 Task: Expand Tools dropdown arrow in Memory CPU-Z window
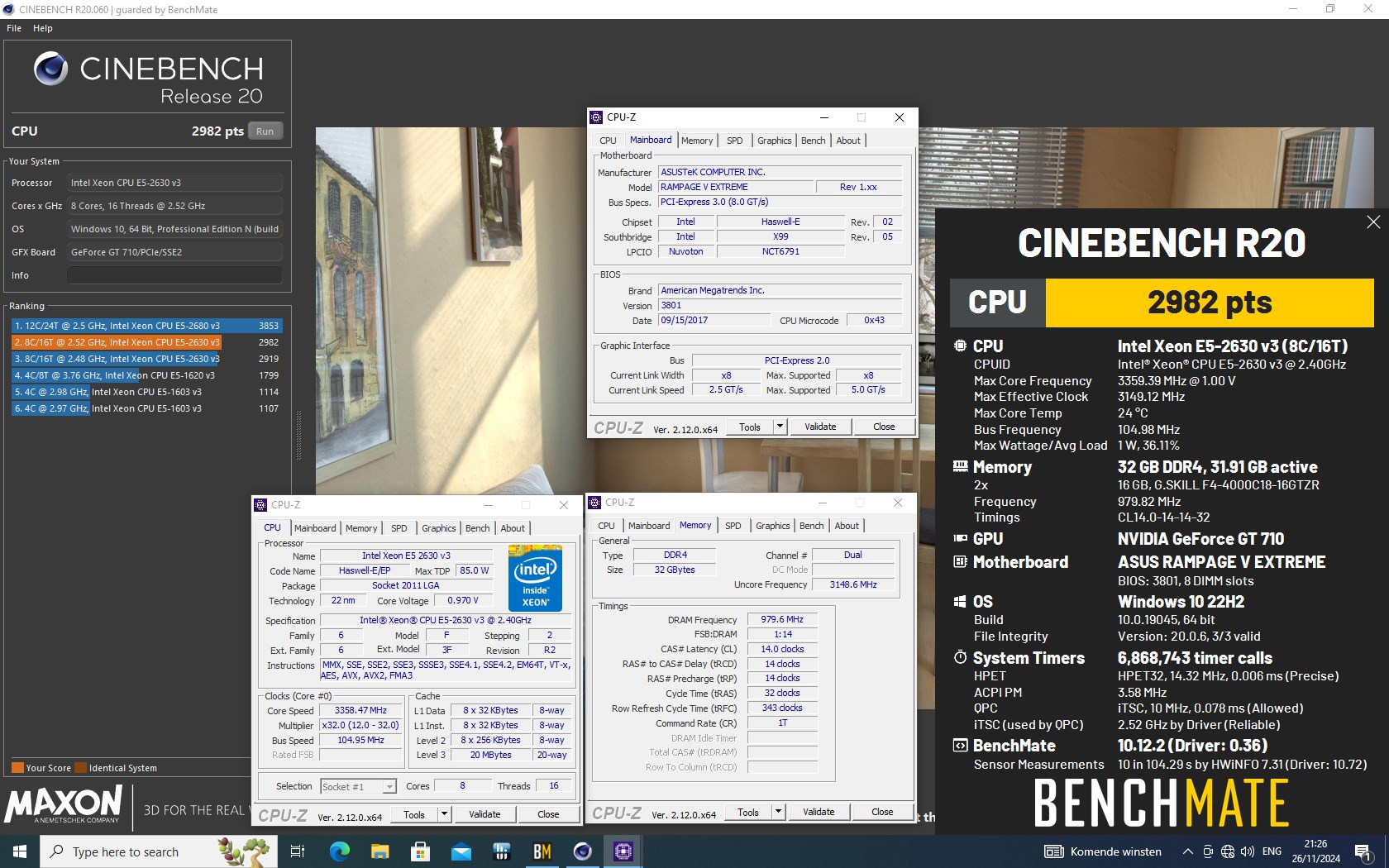tap(778, 812)
